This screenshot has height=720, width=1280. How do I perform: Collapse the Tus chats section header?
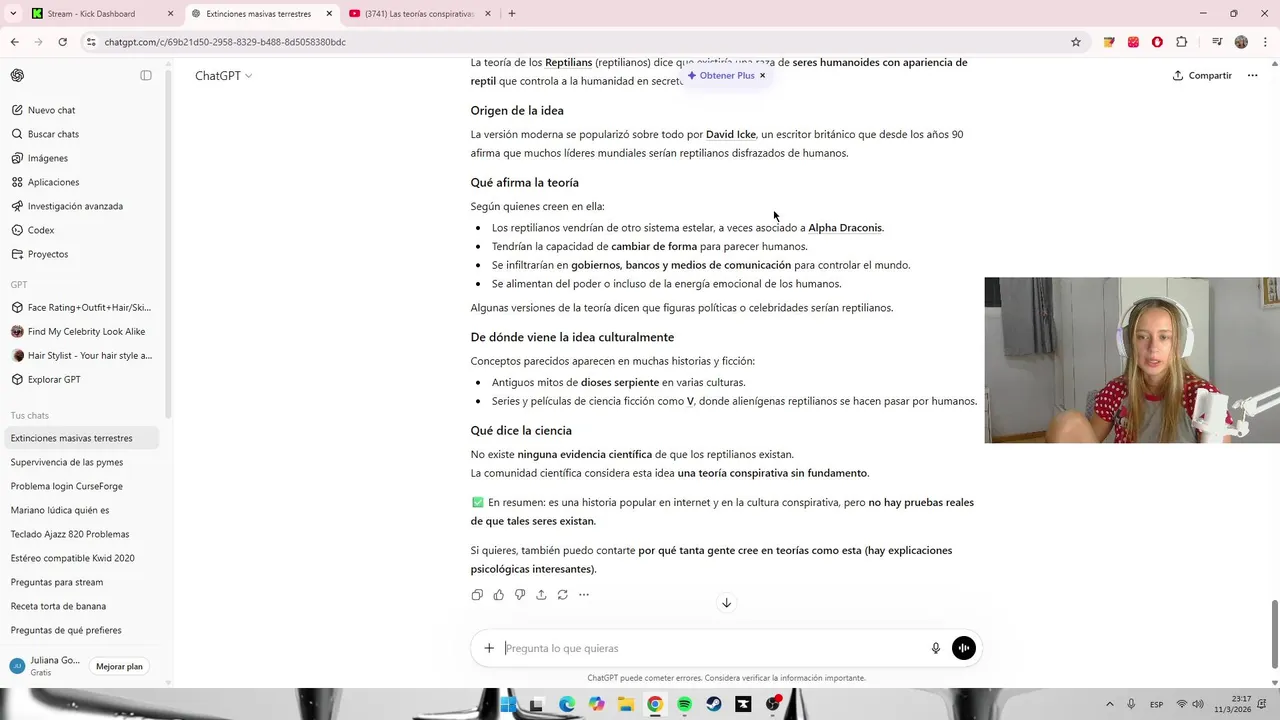29,416
